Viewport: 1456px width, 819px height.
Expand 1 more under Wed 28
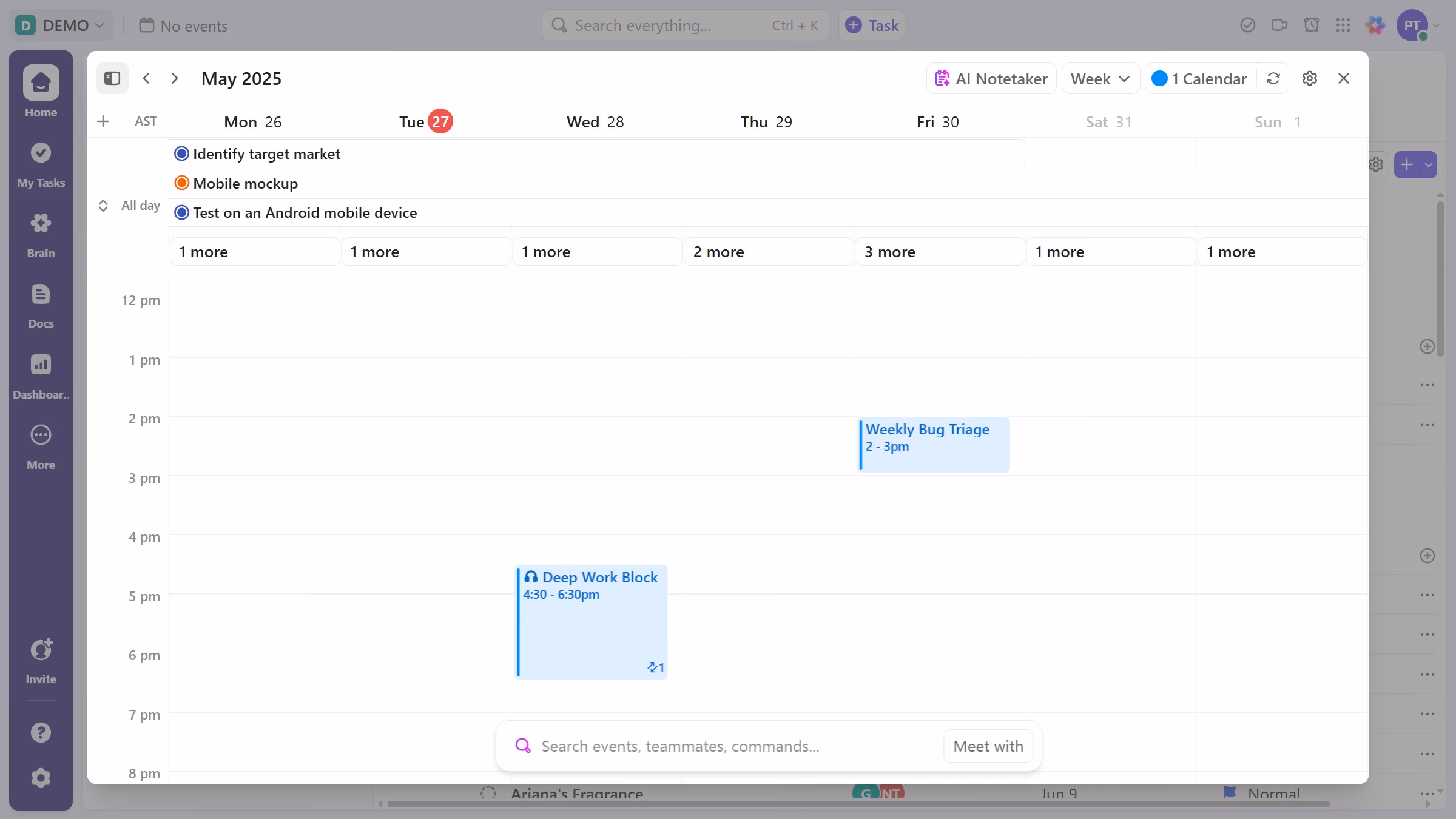click(x=597, y=252)
